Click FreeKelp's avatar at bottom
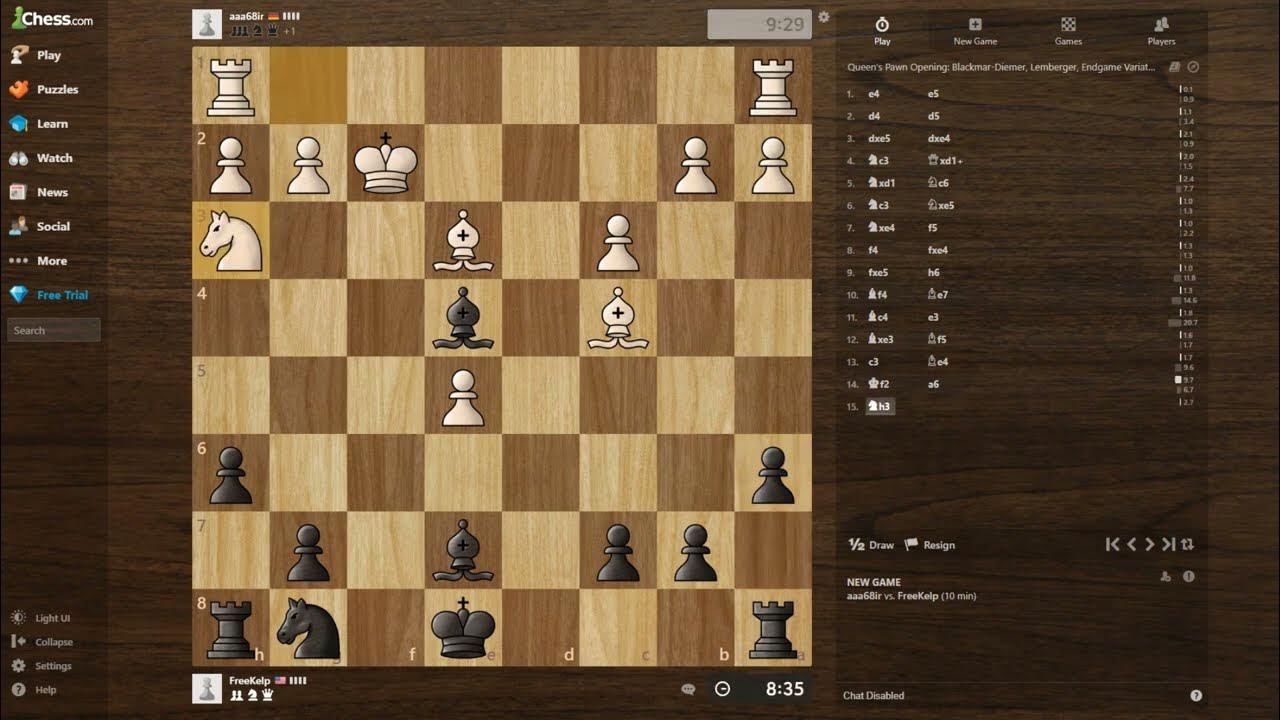Screen dimensions: 1280x720 point(207,689)
